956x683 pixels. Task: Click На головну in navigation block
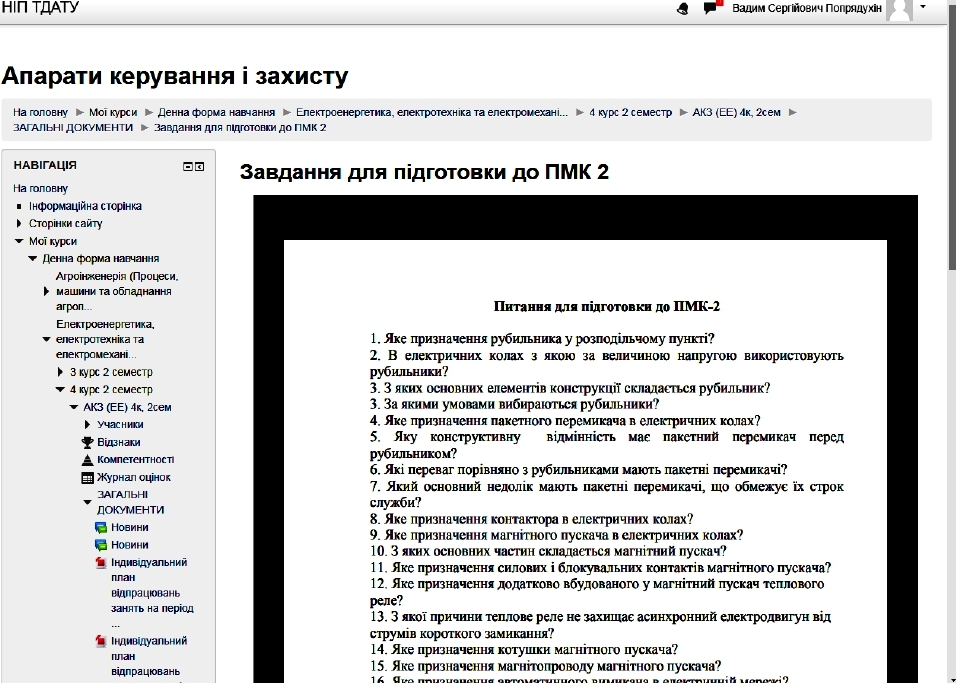[40, 188]
